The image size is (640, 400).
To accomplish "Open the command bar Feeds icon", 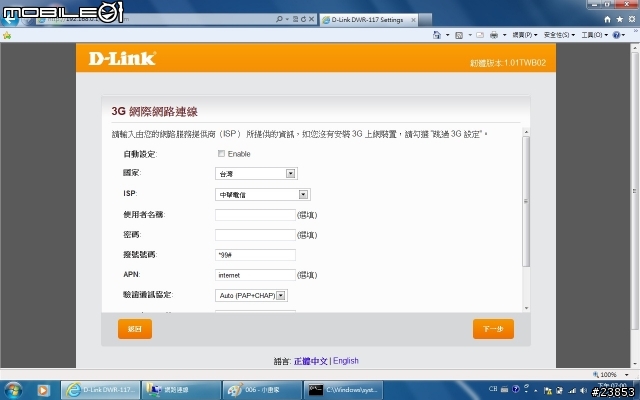I will [x=459, y=36].
